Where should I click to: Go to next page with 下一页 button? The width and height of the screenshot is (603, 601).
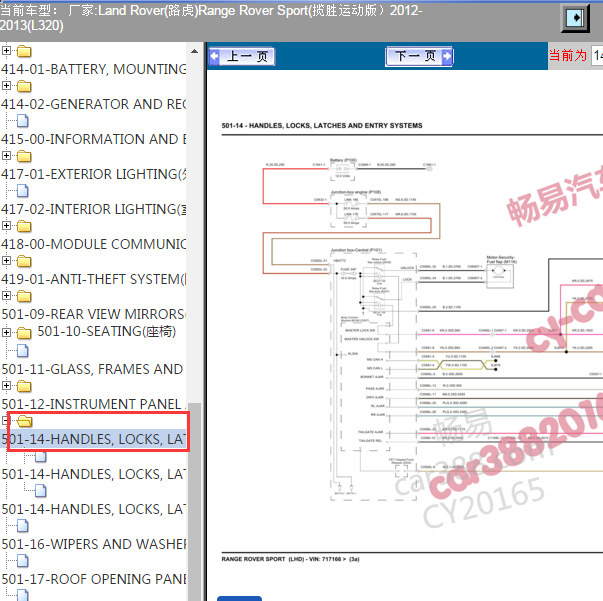click(419, 57)
